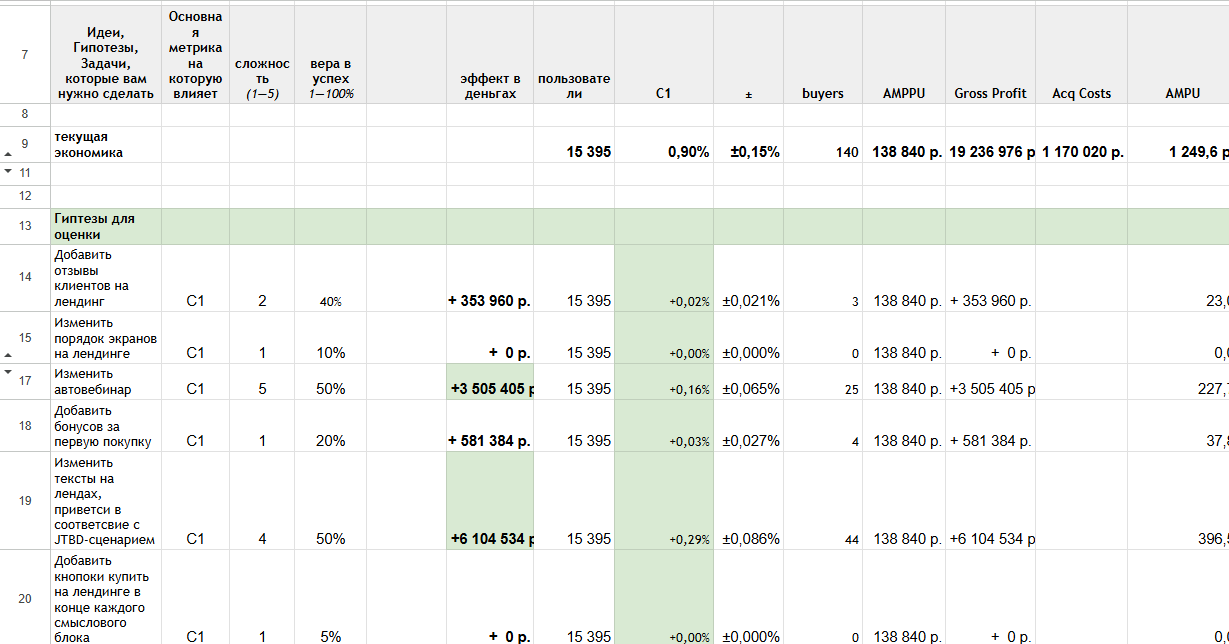Click the '+0,02%' C1 cell
The height and width of the screenshot is (644, 1229).
(x=664, y=279)
